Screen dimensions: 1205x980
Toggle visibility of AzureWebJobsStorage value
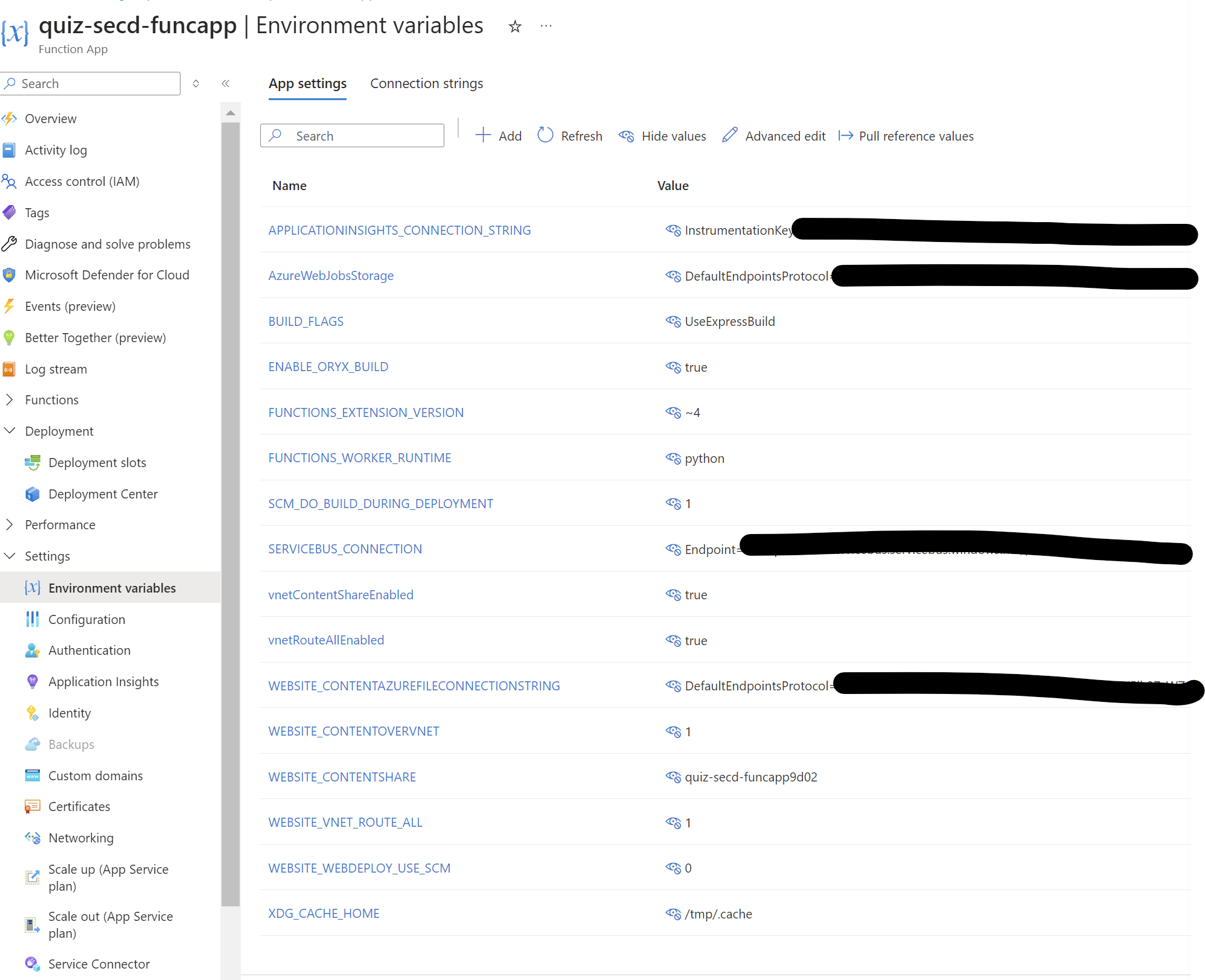[x=673, y=276]
